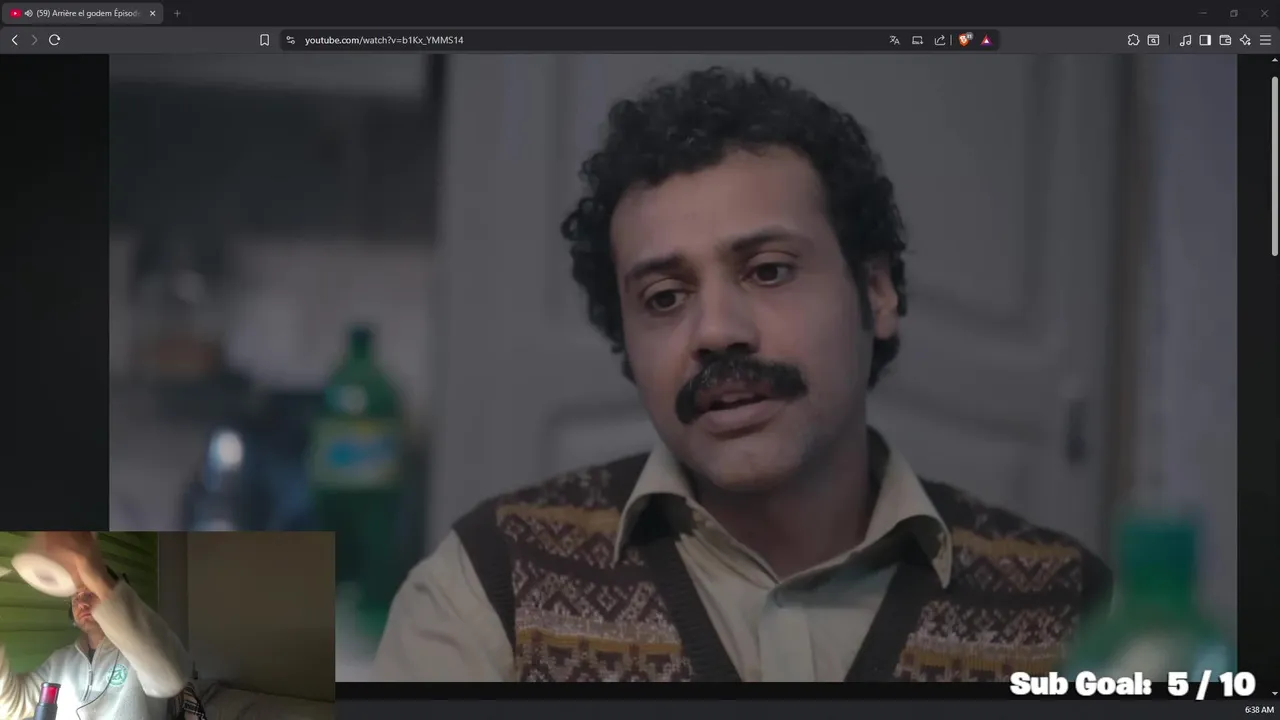Restore down the browser window
Screen dimensions: 1280x720
[1233, 13]
